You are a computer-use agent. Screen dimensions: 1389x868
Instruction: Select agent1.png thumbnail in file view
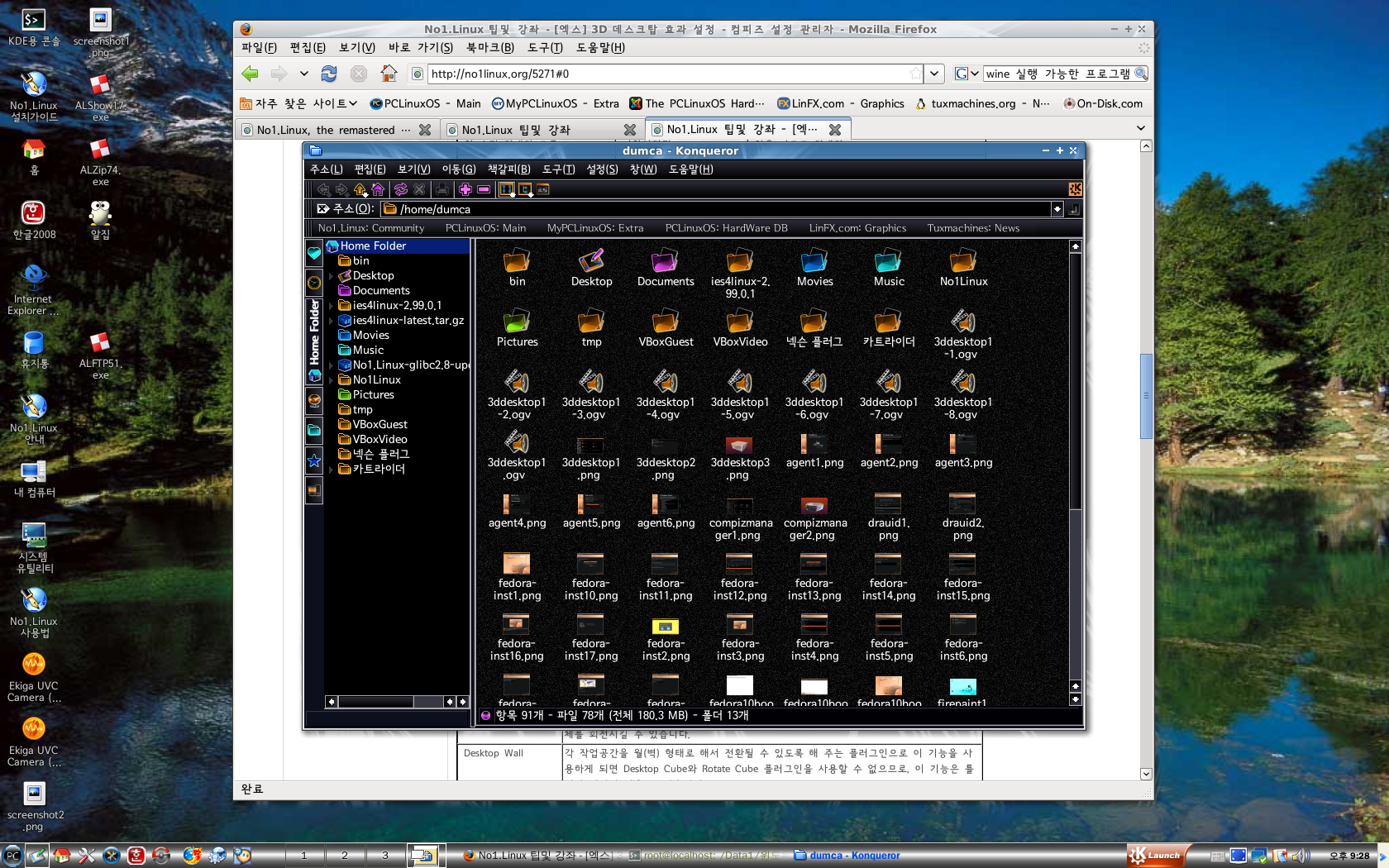pyautogui.click(x=814, y=450)
